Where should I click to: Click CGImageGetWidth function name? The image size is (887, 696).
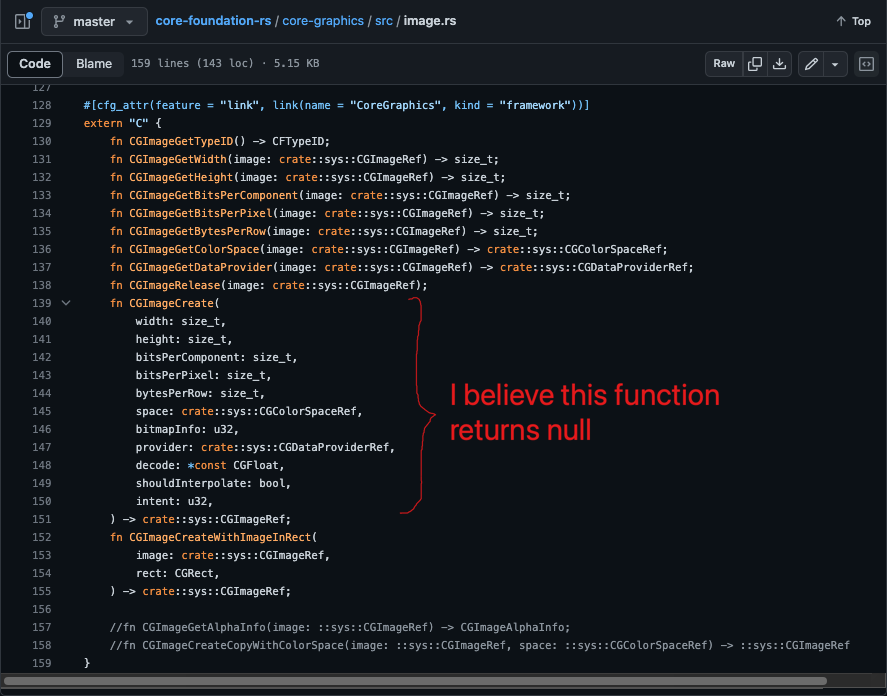coord(178,160)
